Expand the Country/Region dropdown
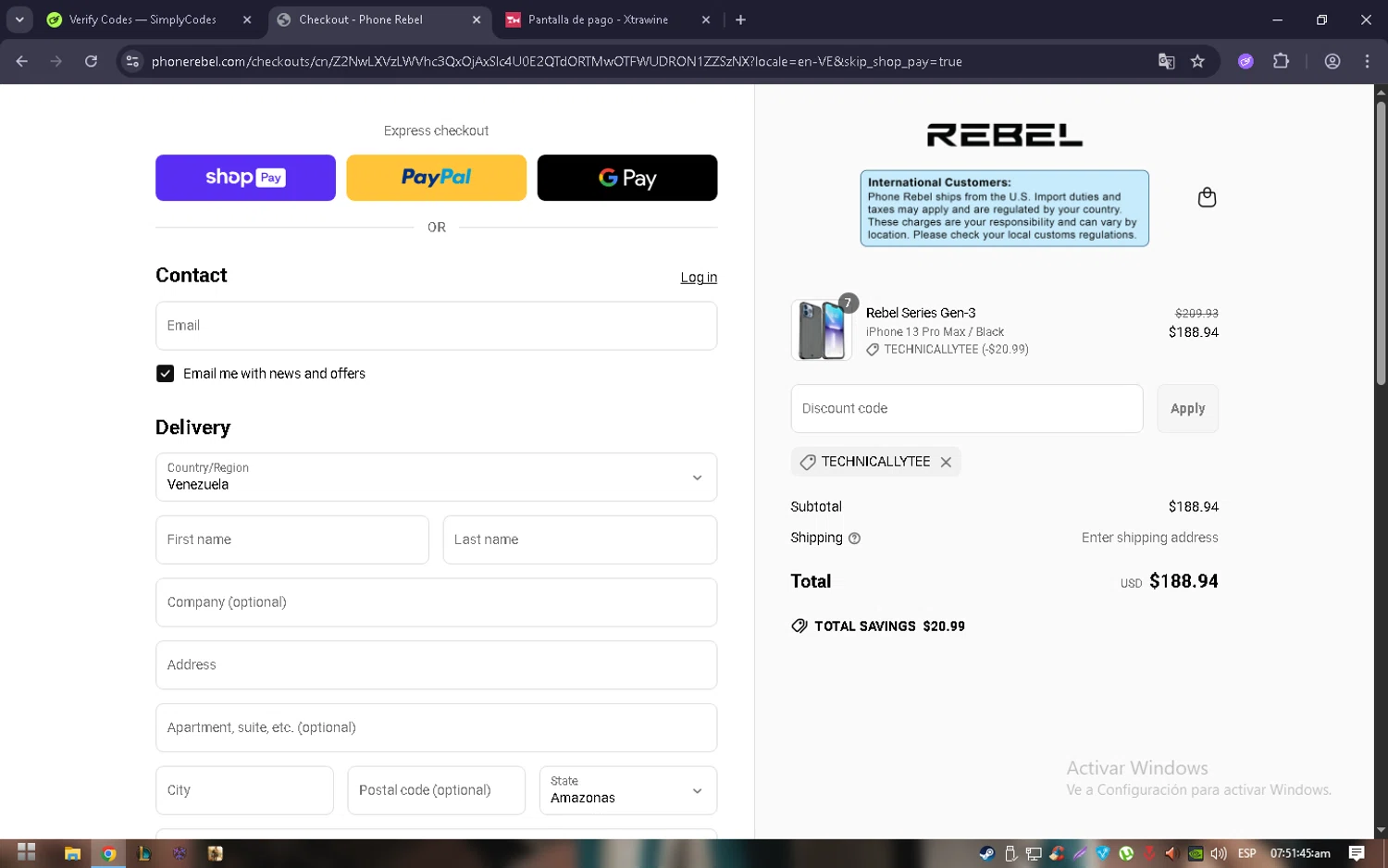The width and height of the screenshot is (1388, 868). coord(436,477)
